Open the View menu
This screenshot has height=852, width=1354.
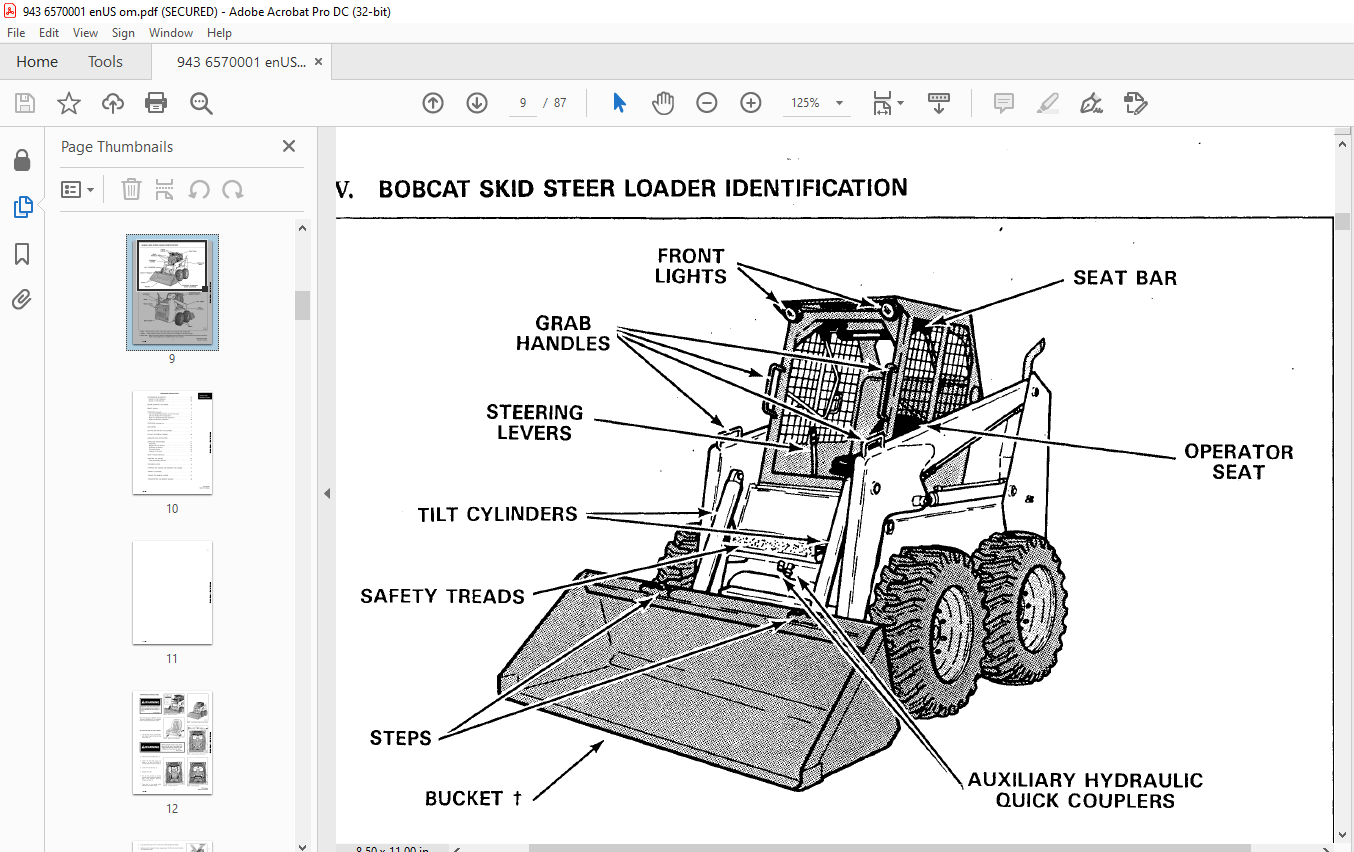86,33
